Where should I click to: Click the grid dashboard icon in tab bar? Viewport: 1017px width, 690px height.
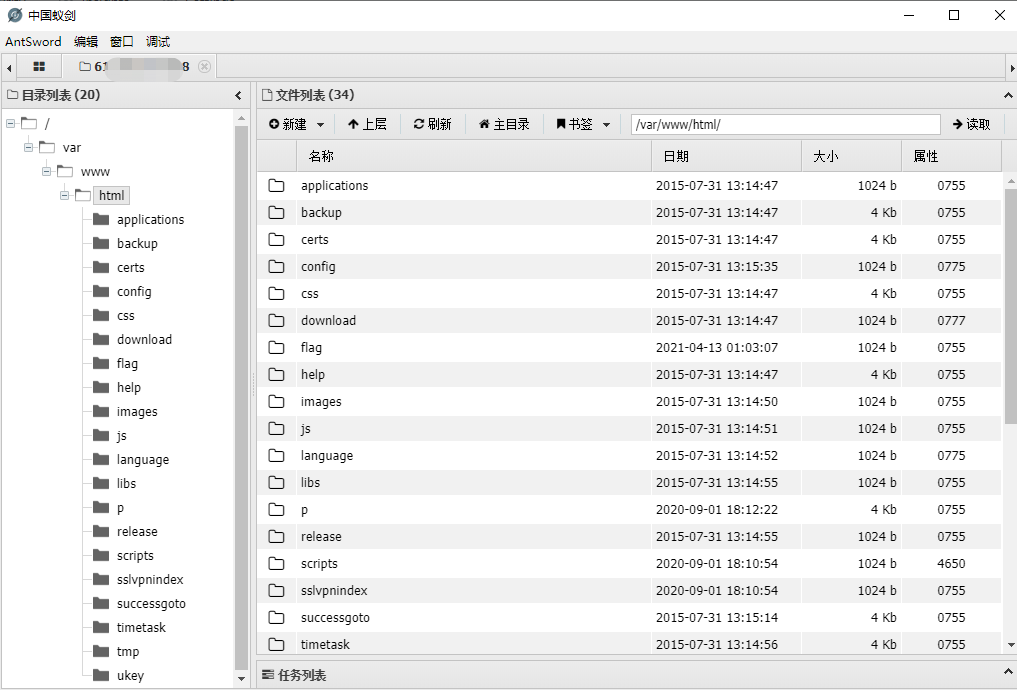pyautogui.click(x=38, y=66)
